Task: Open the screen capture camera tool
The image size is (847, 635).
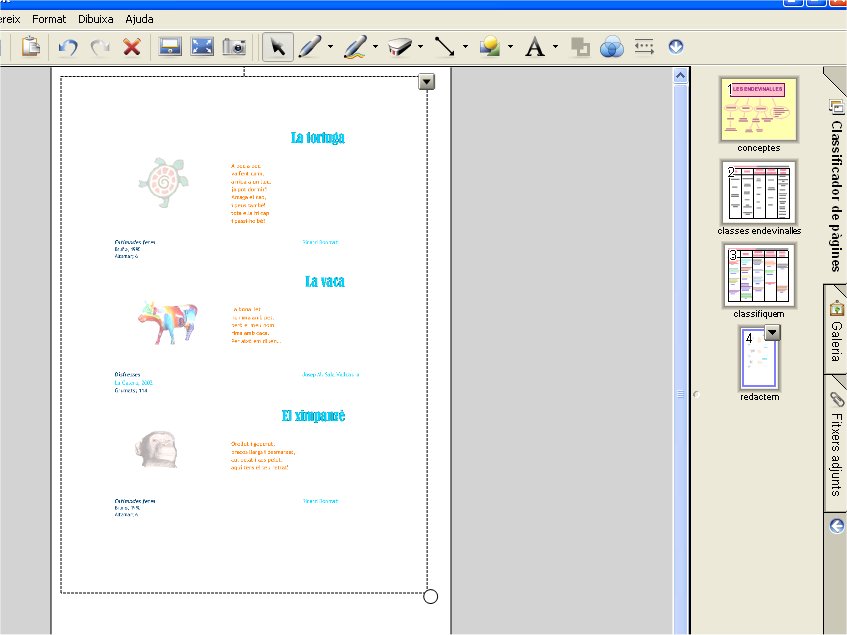Action: pos(234,47)
